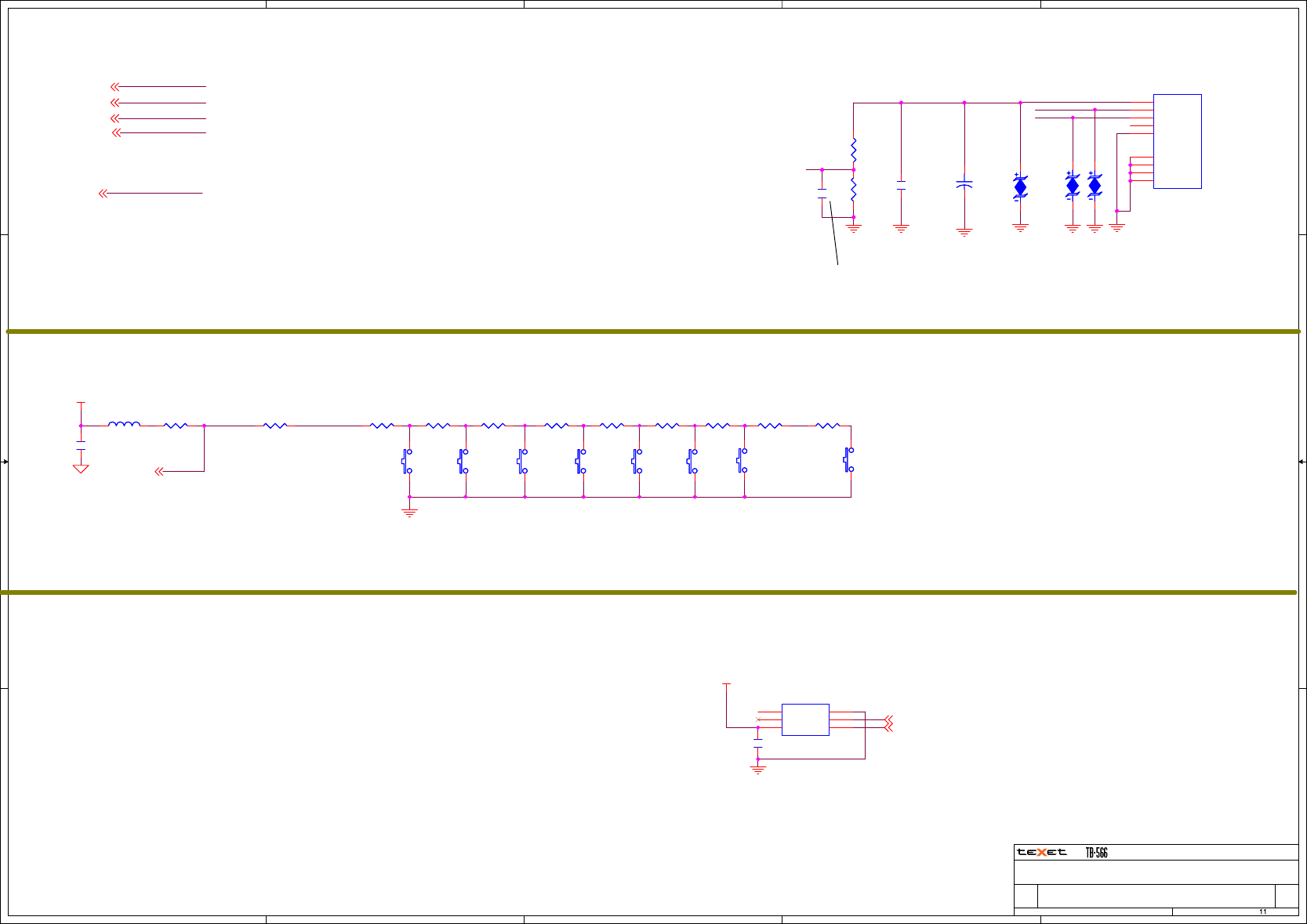The height and width of the screenshot is (924, 1307).
Task: Click the ground symbol under the push-button row
Action: click(409, 513)
